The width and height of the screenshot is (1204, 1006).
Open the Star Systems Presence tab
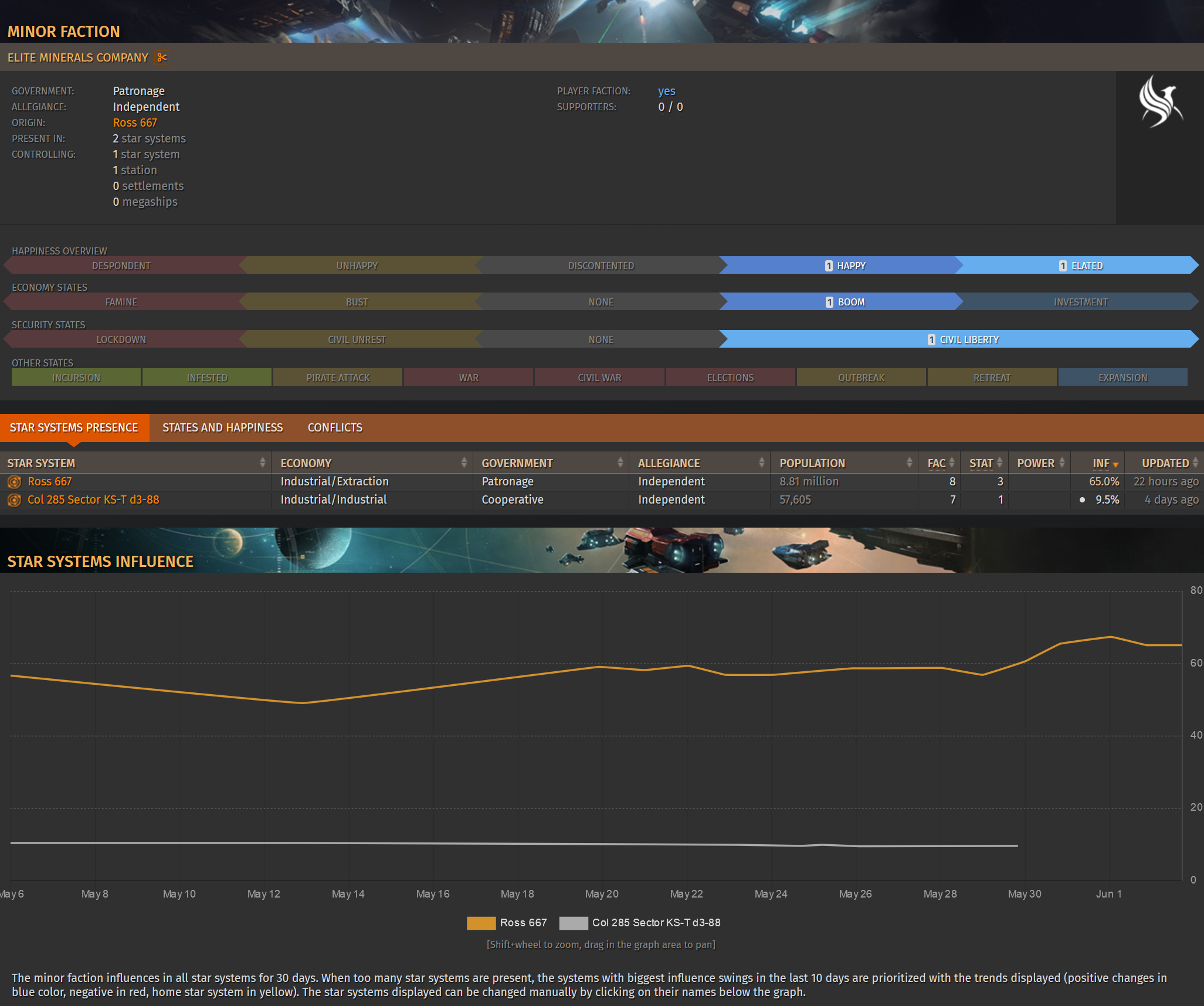(74, 427)
